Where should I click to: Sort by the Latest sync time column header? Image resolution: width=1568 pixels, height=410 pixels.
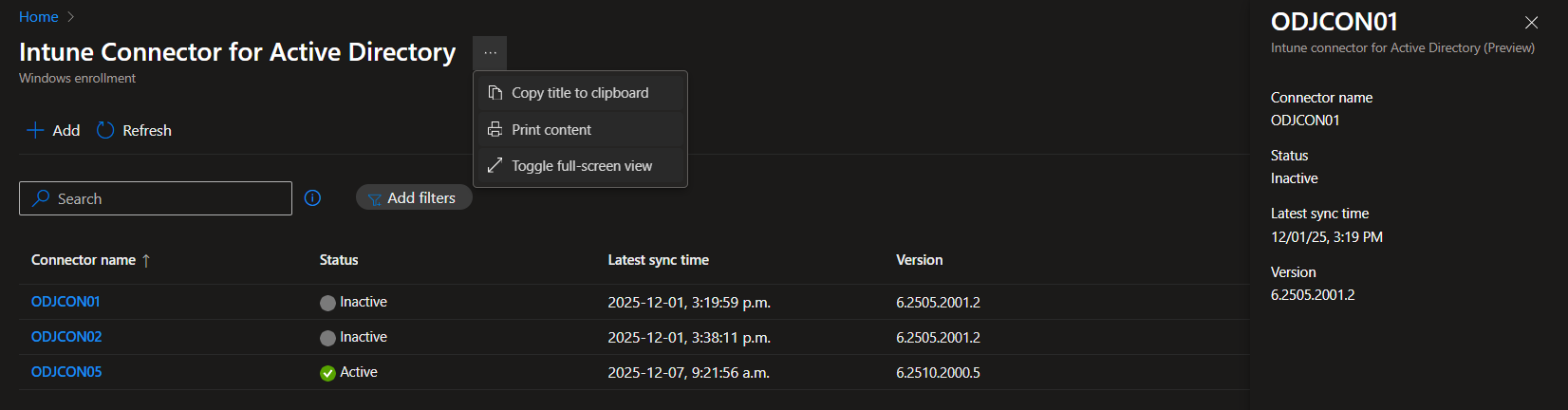pos(658,260)
